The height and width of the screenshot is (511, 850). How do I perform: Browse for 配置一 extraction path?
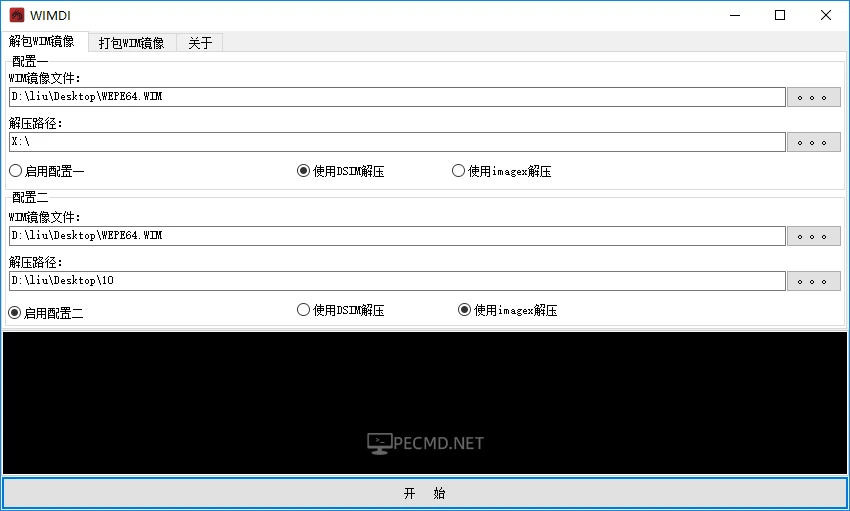coord(814,142)
